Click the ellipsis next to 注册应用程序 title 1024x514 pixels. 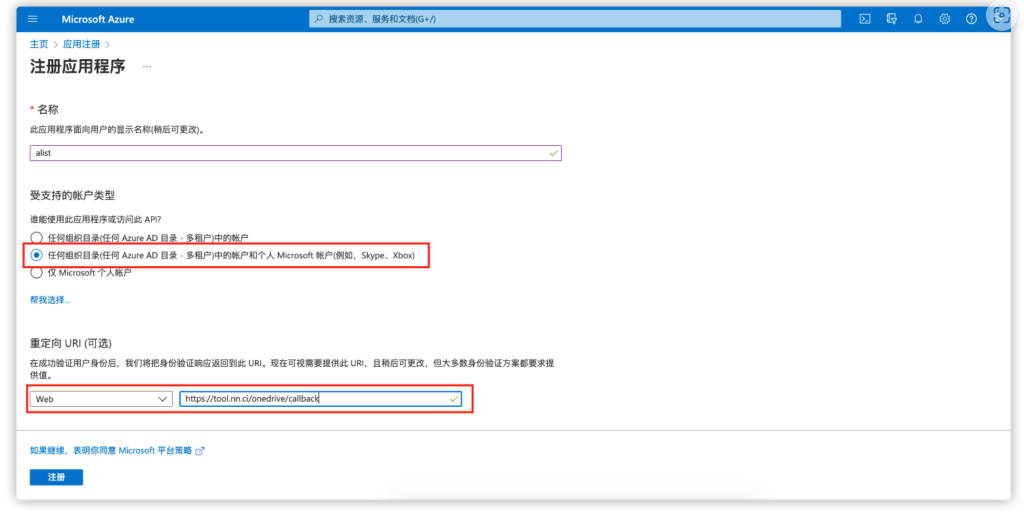(x=146, y=66)
